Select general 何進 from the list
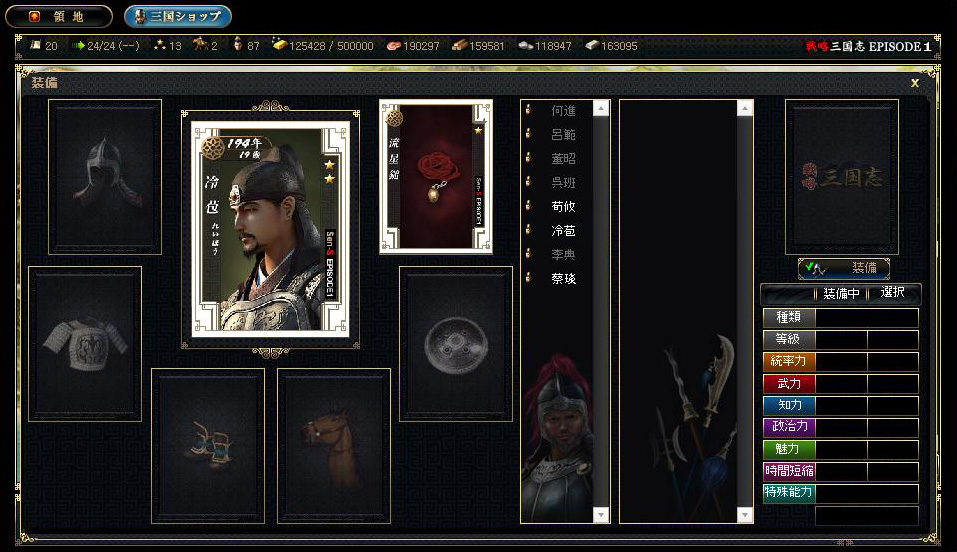957x552 pixels. [563, 111]
